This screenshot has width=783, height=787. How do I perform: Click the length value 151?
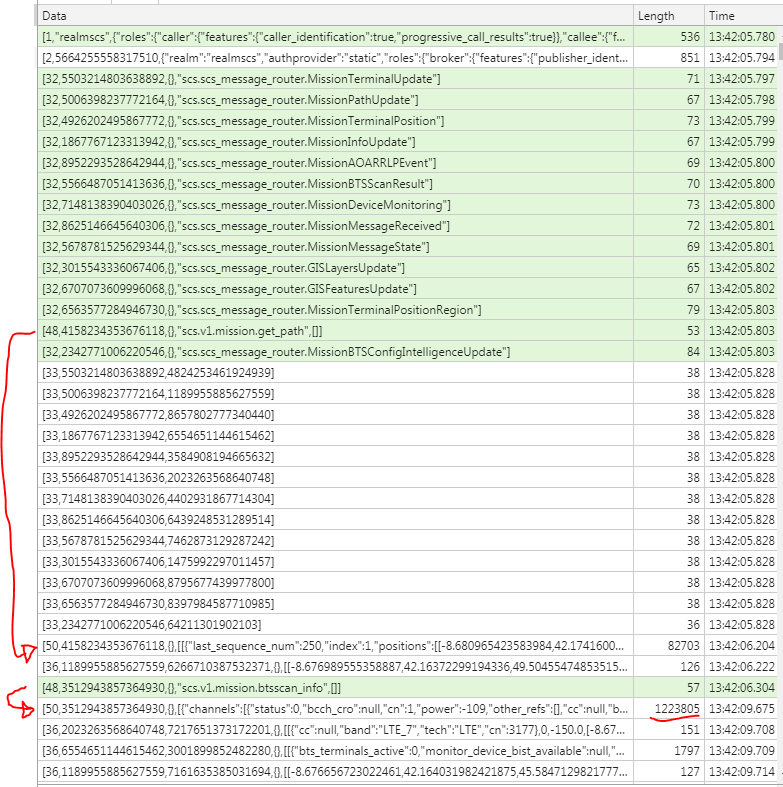click(690, 730)
